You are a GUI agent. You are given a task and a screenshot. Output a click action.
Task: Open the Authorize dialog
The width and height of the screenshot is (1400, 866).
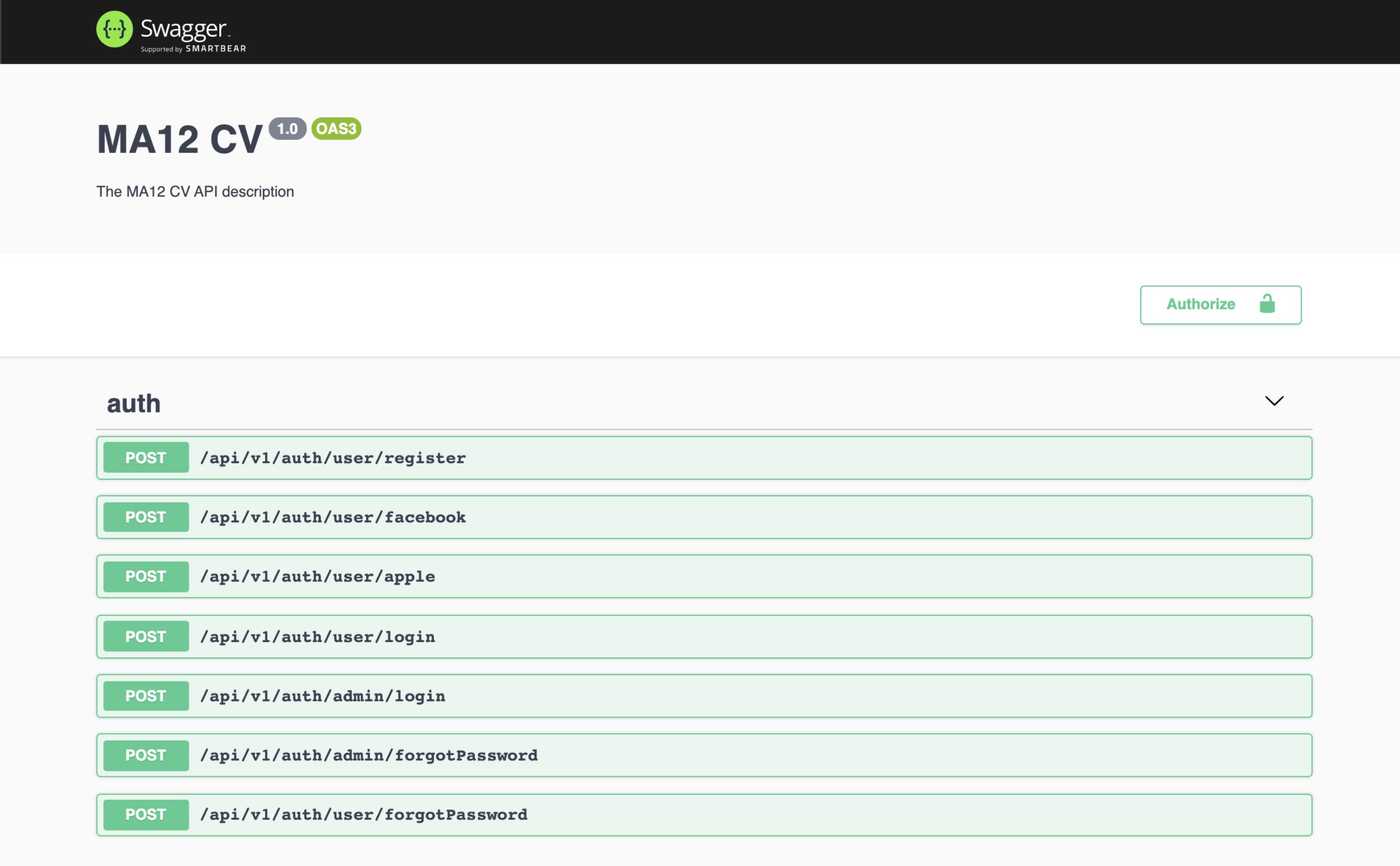[x=1200, y=304]
